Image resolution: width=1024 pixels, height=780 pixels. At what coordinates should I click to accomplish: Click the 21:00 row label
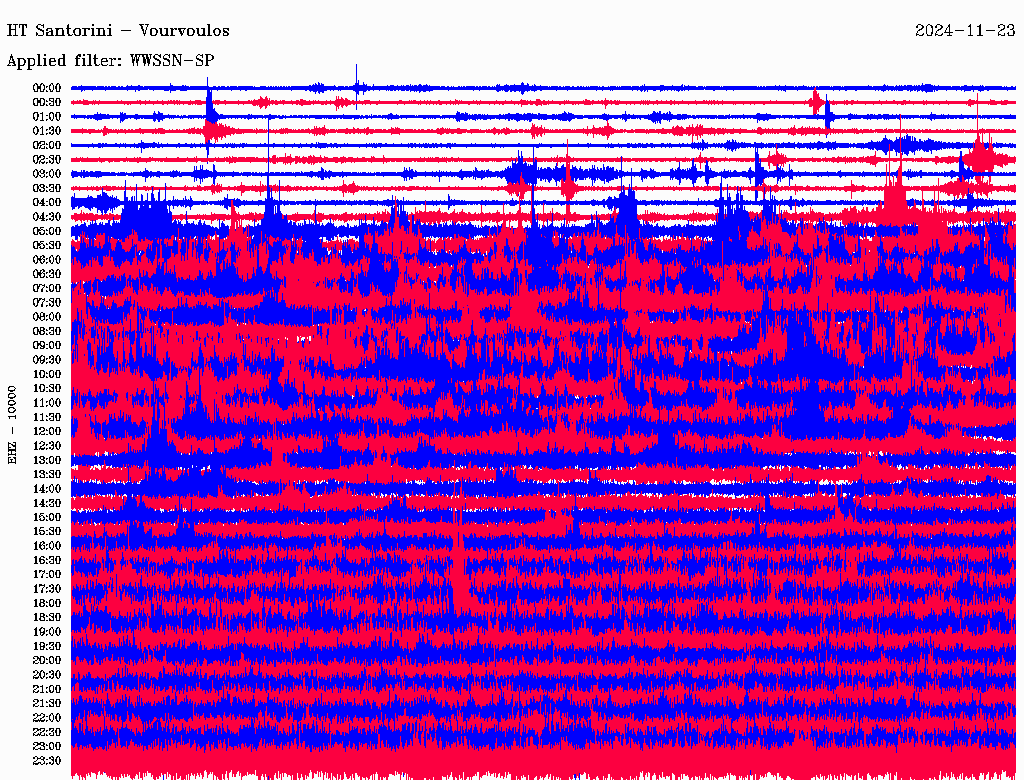[47, 689]
